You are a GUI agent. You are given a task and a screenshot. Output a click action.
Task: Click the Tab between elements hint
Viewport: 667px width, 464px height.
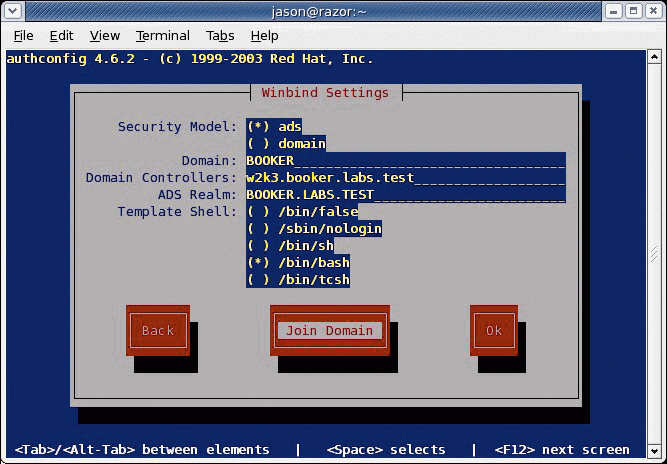tap(142, 450)
